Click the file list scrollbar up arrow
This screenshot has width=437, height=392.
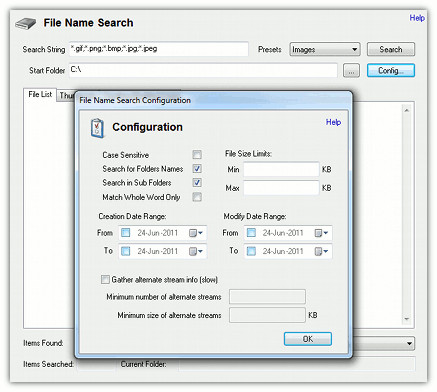(x=407, y=110)
